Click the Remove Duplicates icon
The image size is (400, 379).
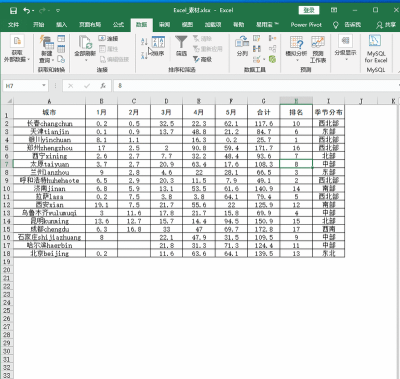[256, 49]
